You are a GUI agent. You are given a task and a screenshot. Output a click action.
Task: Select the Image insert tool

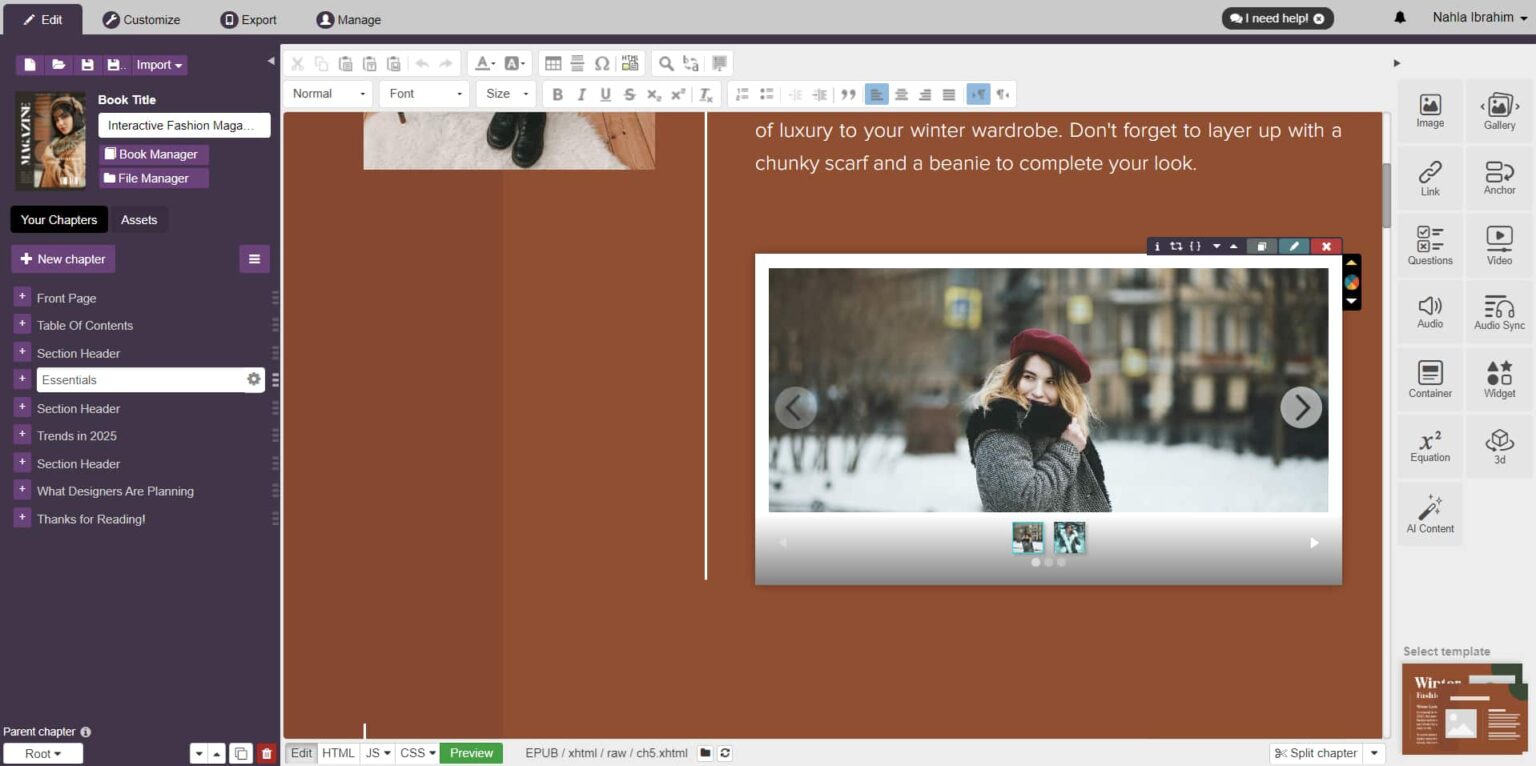tap(1429, 110)
